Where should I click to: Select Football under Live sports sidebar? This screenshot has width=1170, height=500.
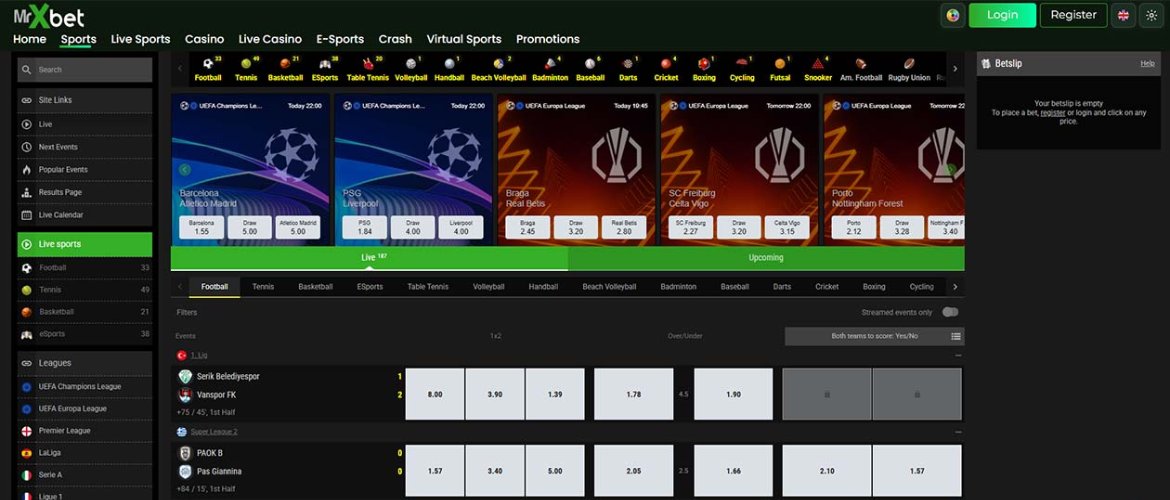85,268
